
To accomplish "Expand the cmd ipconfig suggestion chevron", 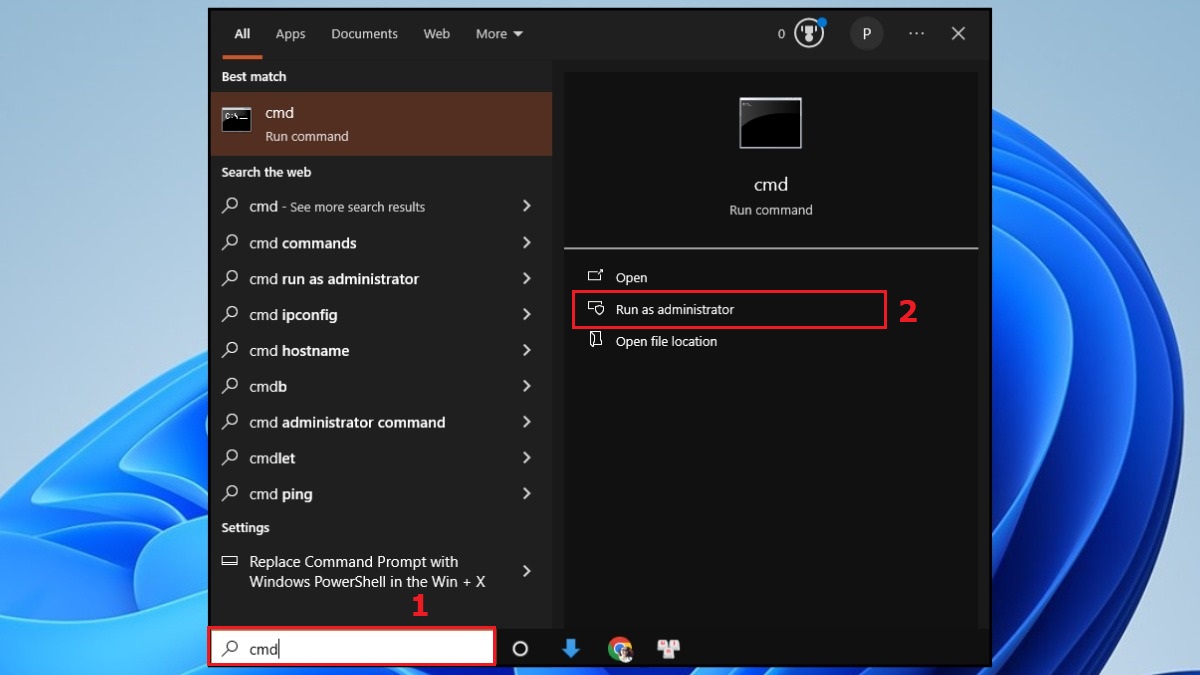I will [526, 314].
